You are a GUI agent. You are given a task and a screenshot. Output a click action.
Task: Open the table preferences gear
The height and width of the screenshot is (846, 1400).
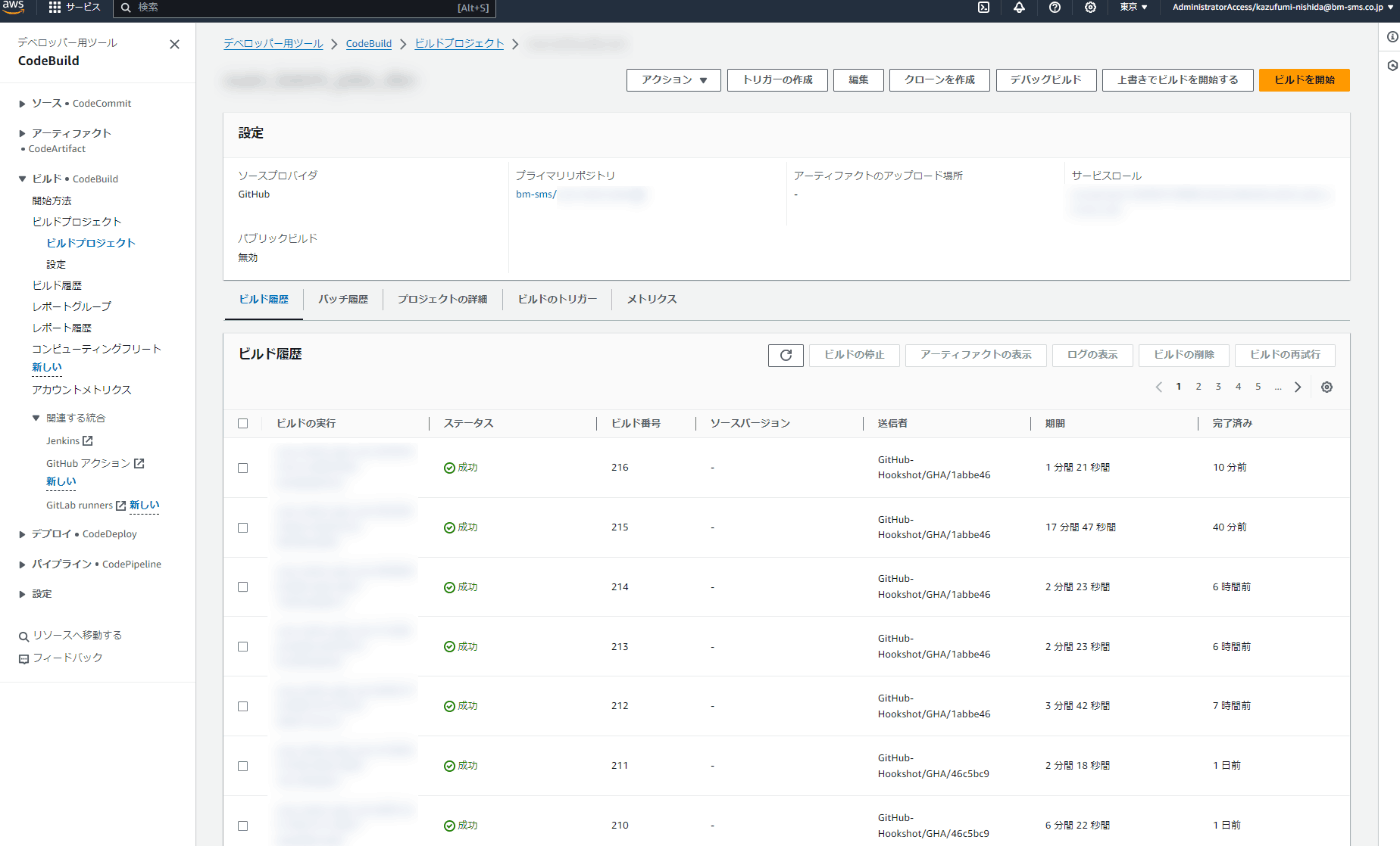1327,387
